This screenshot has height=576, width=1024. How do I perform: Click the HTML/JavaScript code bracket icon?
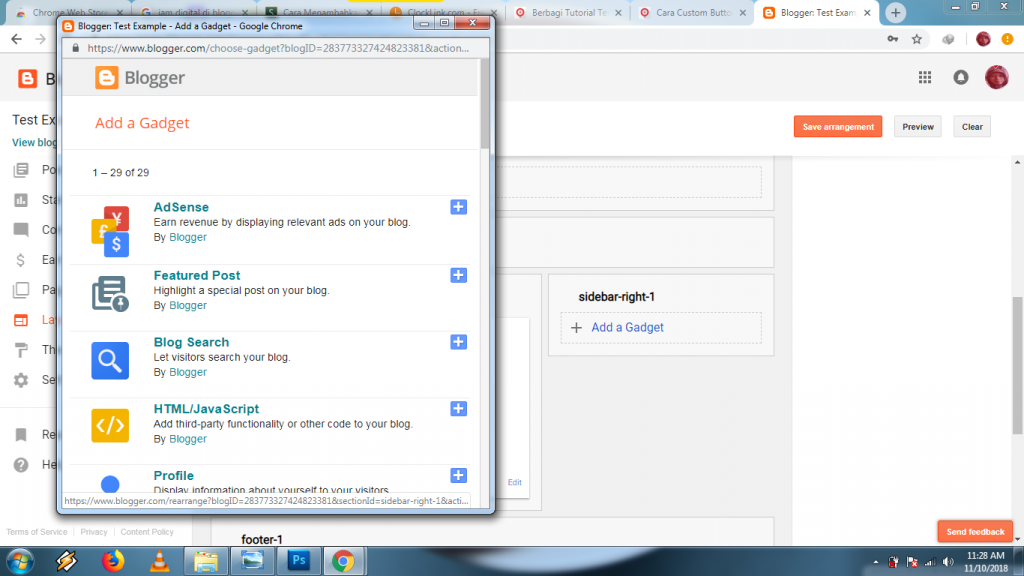tap(110, 426)
